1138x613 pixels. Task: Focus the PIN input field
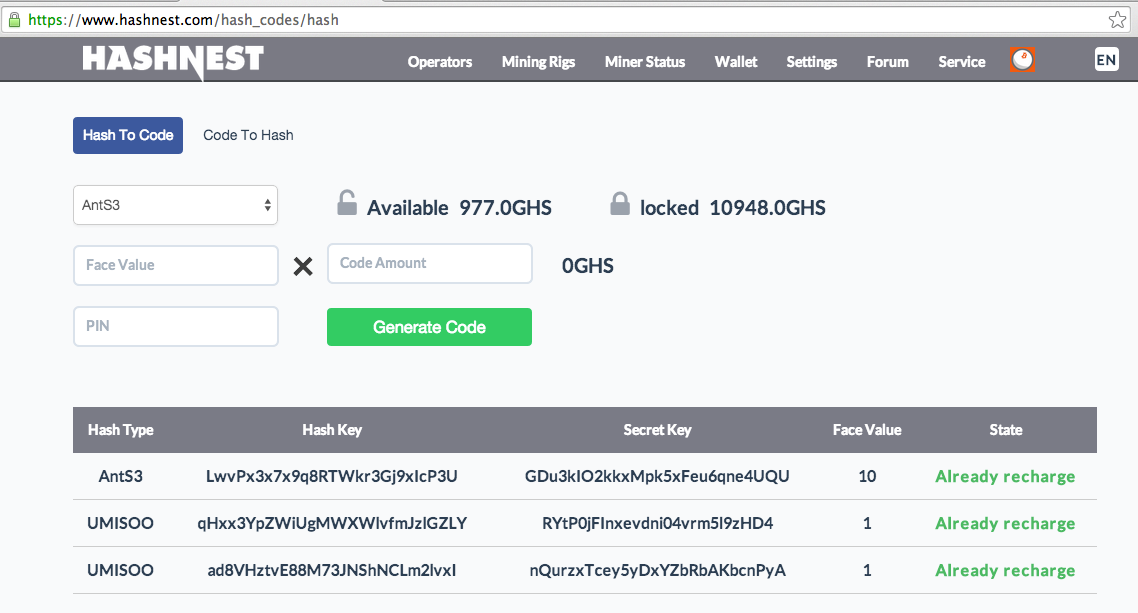click(176, 326)
